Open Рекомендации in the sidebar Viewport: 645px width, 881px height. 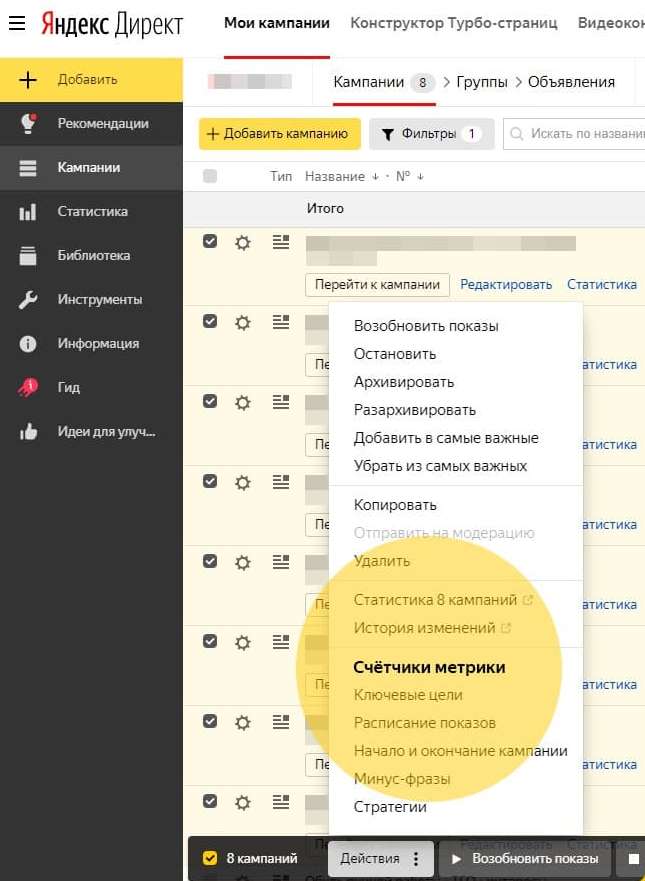92,124
